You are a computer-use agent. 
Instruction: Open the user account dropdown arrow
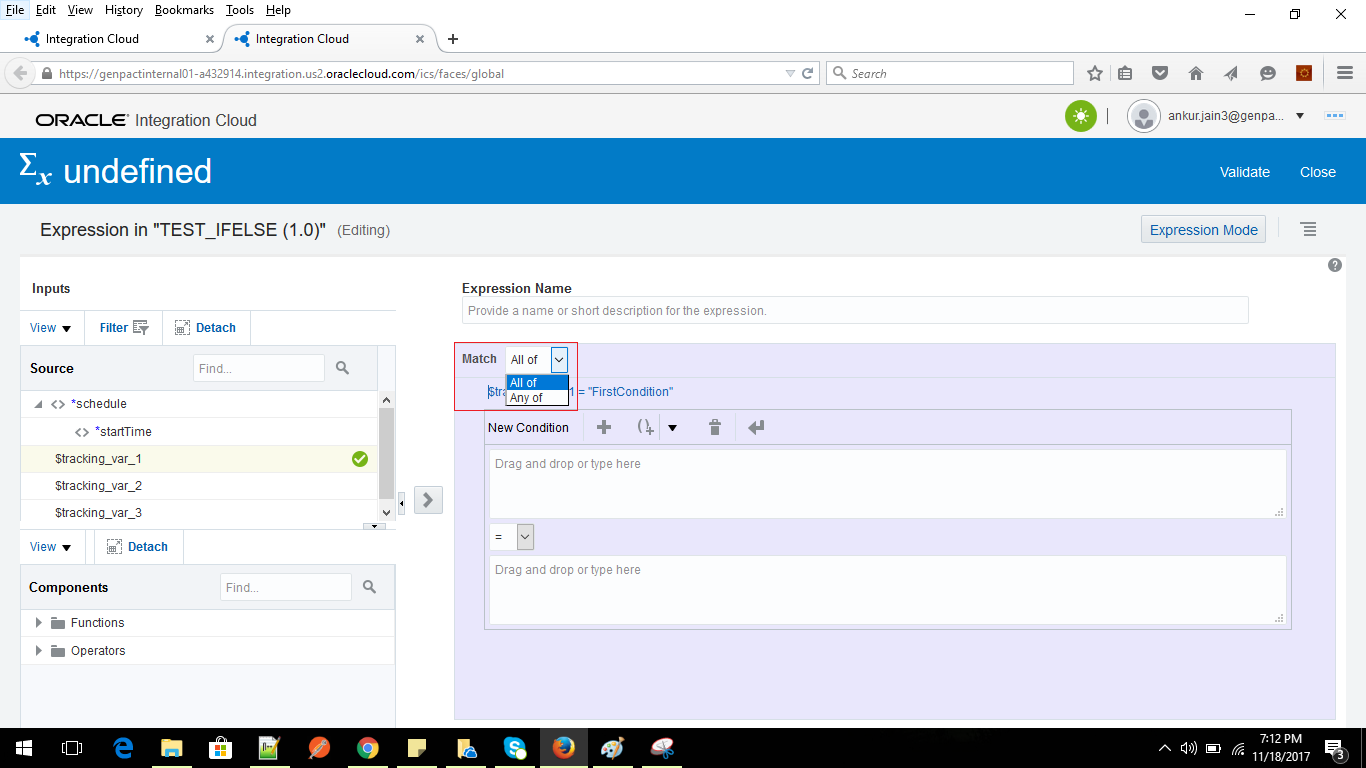click(x=1300, y=116)
